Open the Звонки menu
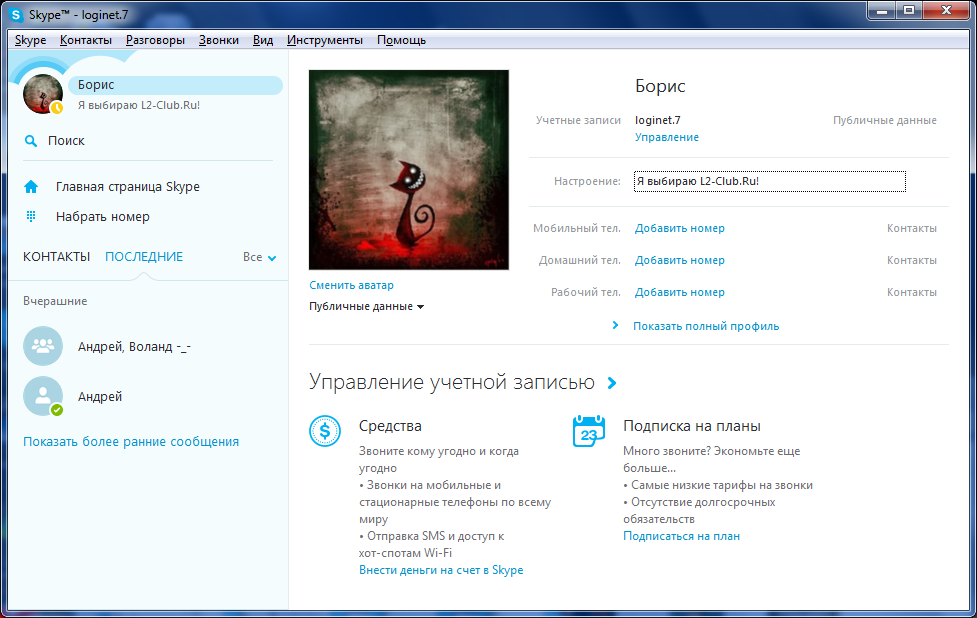 (x=219, y=40)
